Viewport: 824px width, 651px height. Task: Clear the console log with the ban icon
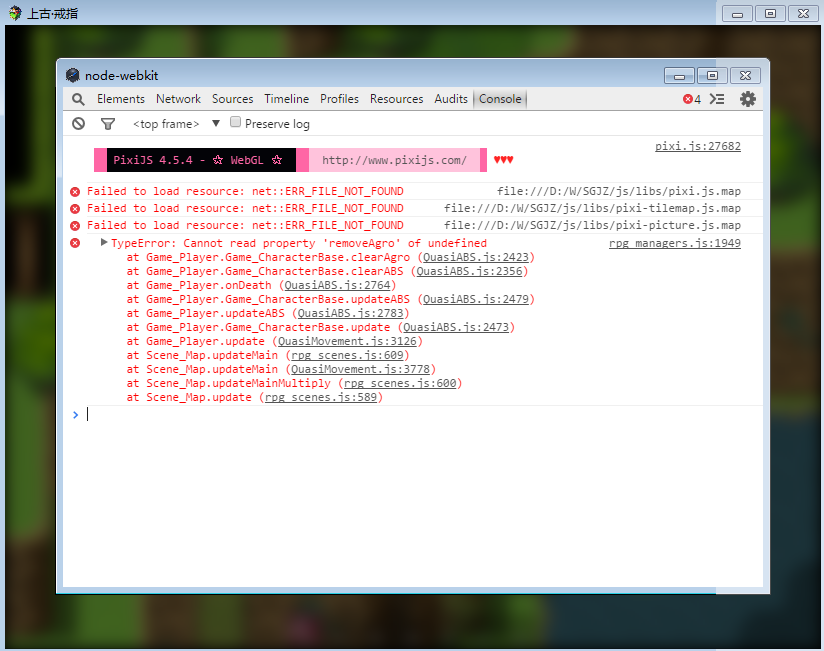click(x=78, y=123)
